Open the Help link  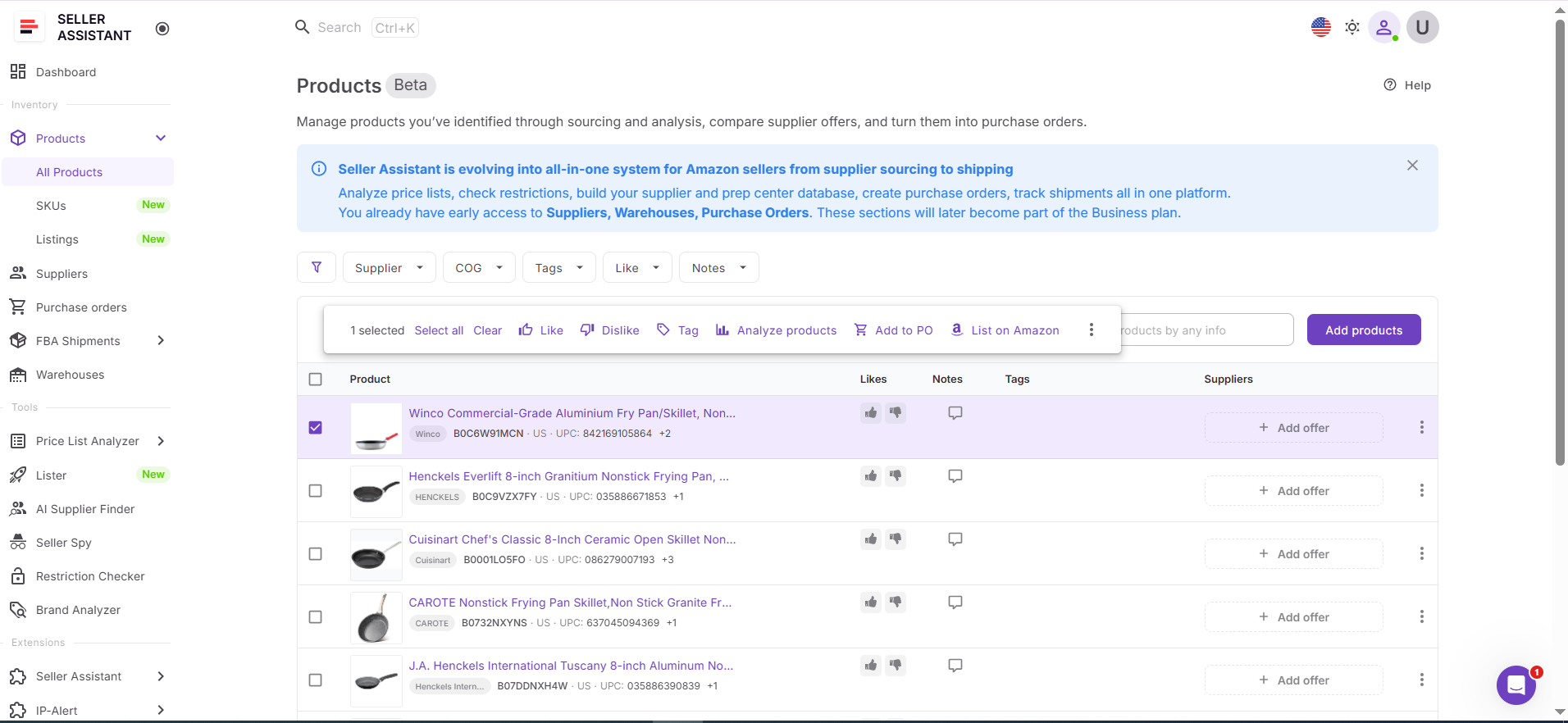tap(1407, 85)
